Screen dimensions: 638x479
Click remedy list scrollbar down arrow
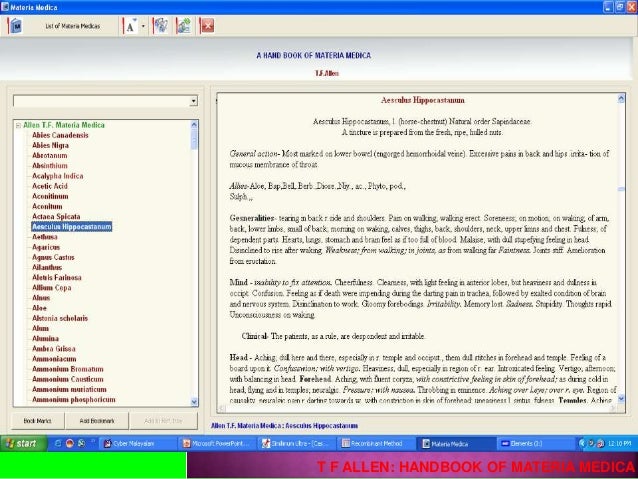point(194,402)
